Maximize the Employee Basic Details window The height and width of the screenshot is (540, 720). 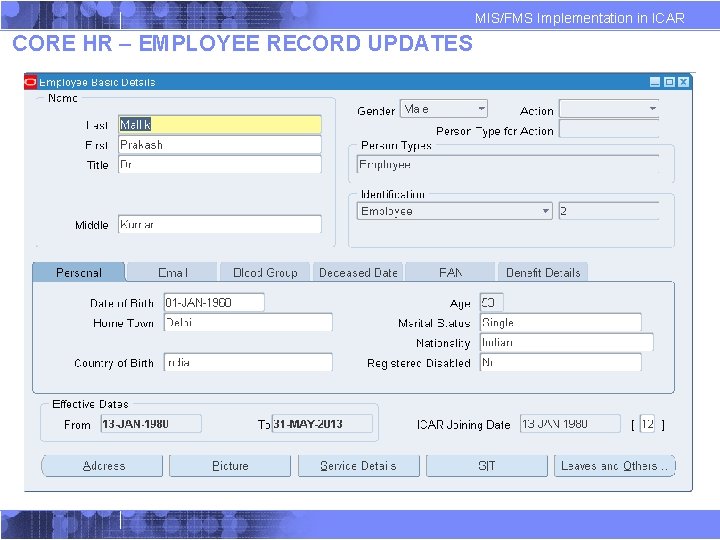click(x=669, y=82)
